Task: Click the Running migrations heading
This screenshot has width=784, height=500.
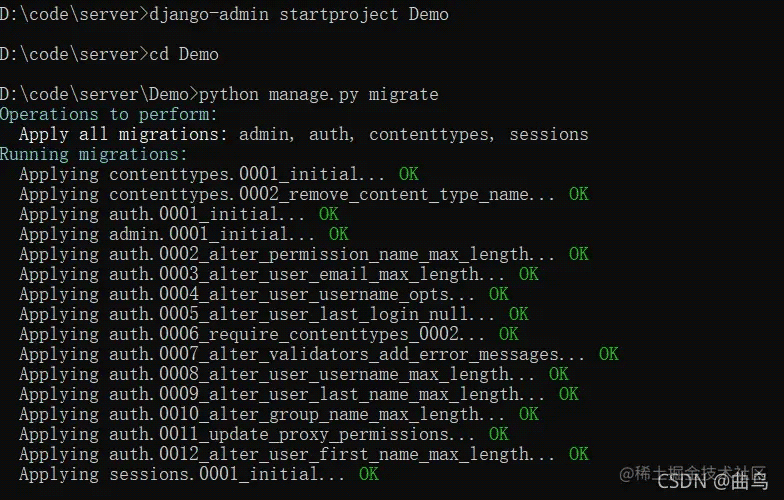Action: point(94,154)
